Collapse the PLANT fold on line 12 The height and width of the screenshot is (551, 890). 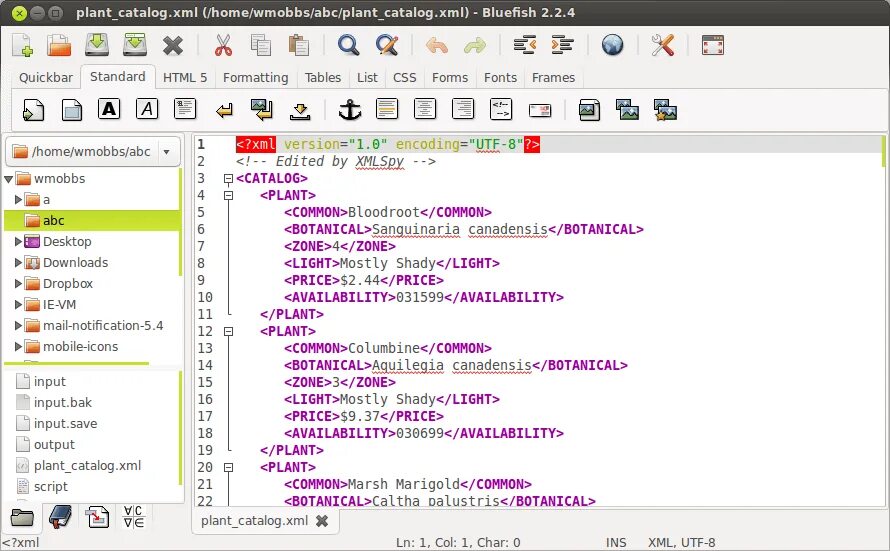[228, 331]
